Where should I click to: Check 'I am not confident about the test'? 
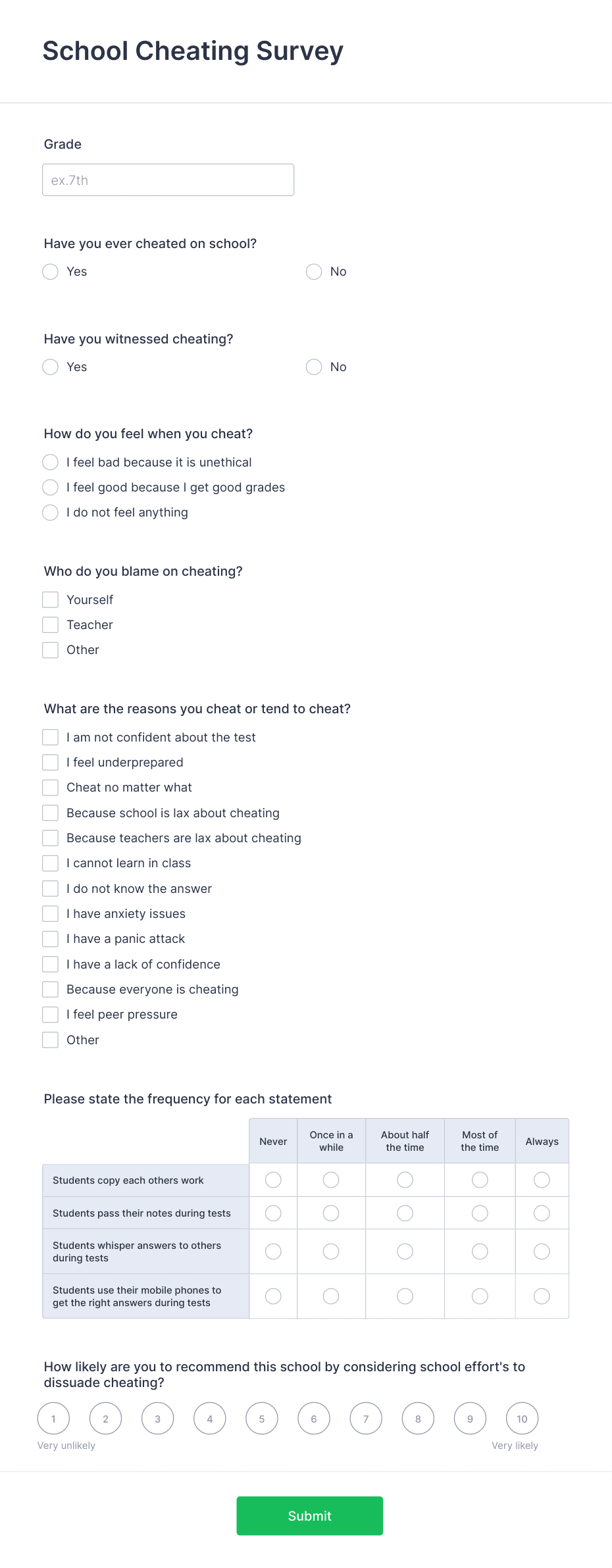[51, 737]
